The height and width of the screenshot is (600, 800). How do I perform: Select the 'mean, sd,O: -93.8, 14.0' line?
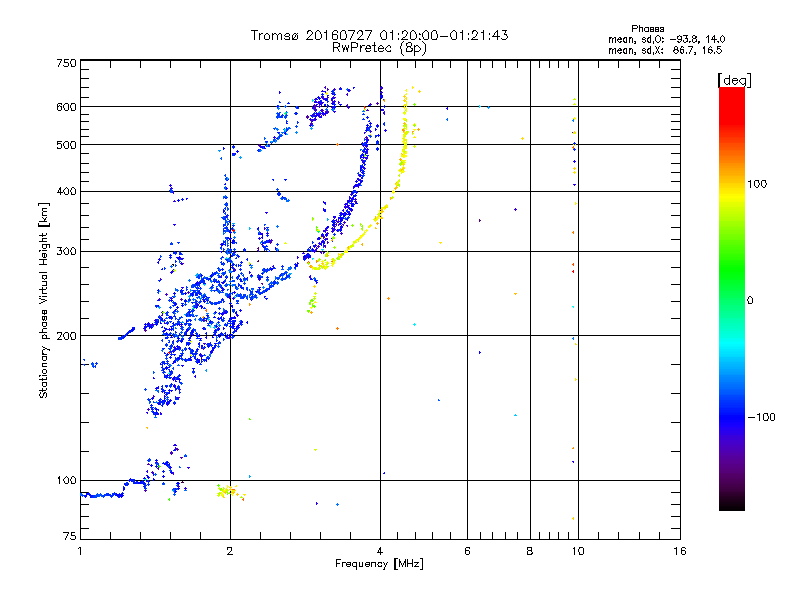click(x=666, y=39)
